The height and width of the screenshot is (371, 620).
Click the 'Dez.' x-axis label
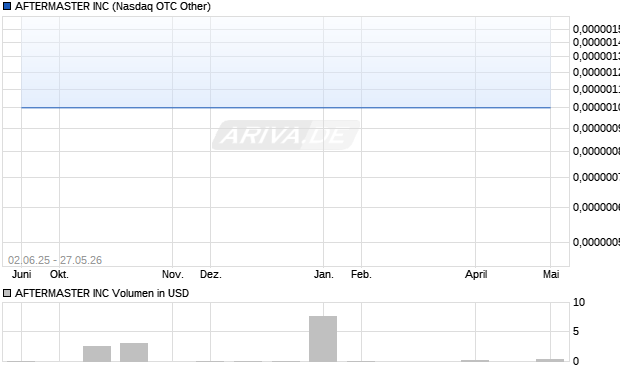[x=211, y=274]
